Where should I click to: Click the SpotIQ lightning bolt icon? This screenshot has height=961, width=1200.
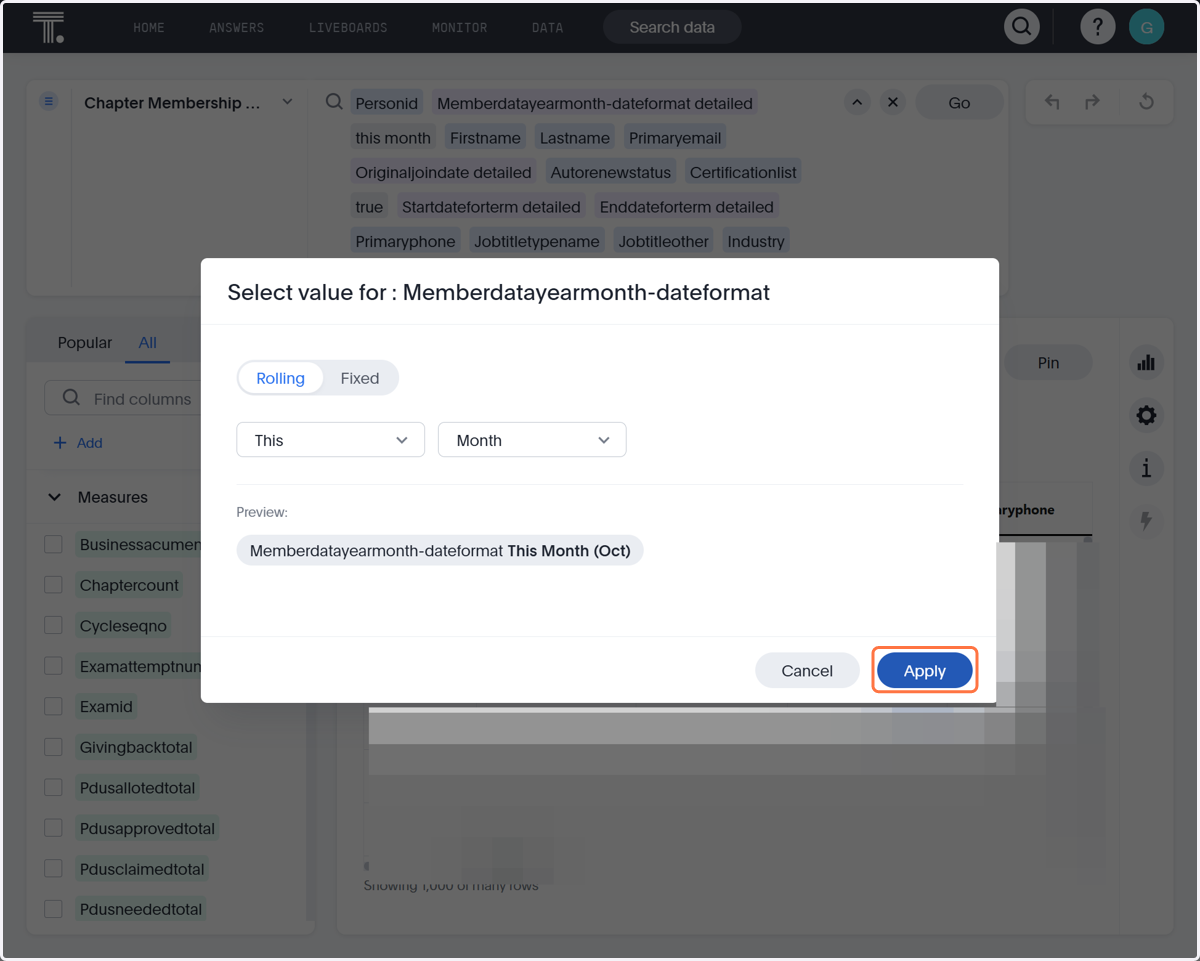(1146, 521)
